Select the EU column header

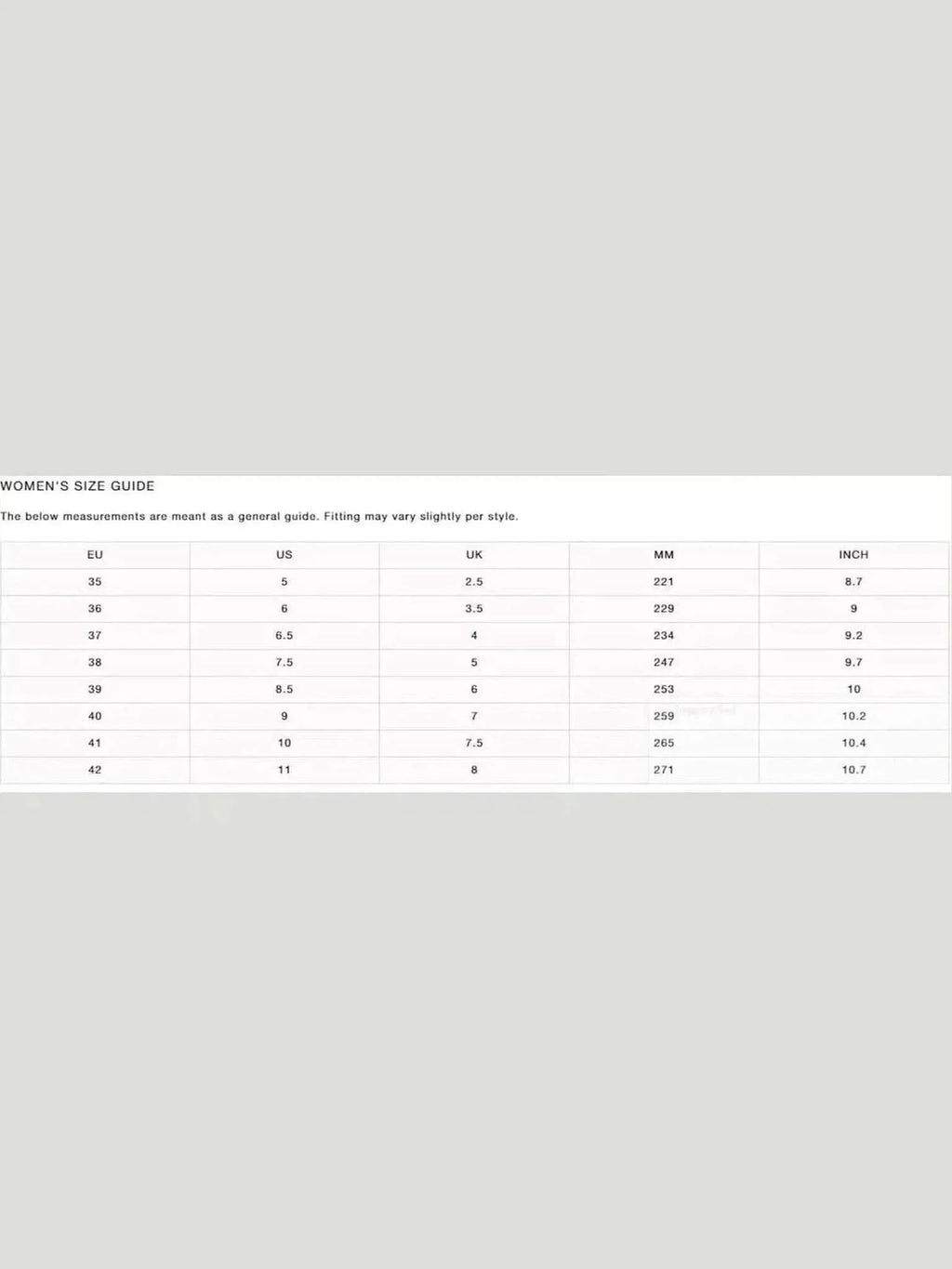95,555
